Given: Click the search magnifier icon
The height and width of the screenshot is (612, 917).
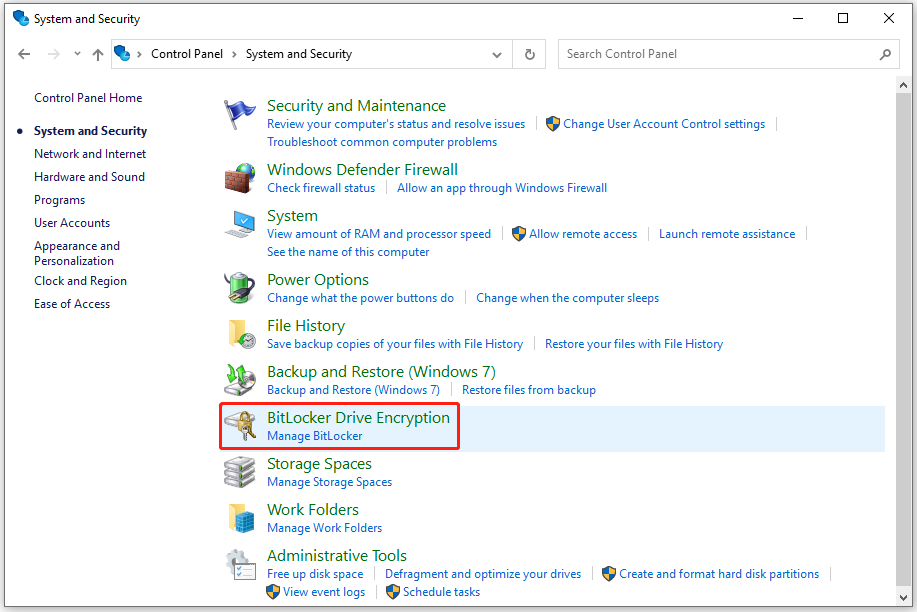Looking at the screenshot, I should tap(885, 54).
